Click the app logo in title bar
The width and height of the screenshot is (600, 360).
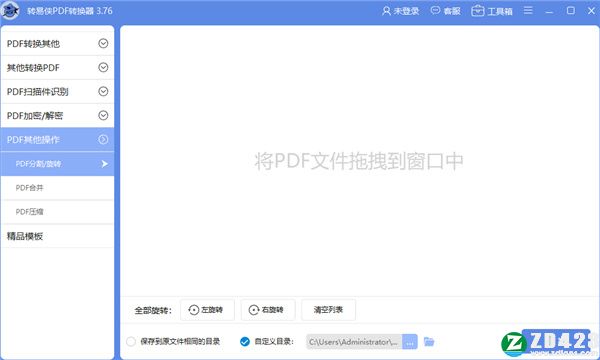(10, 10)
